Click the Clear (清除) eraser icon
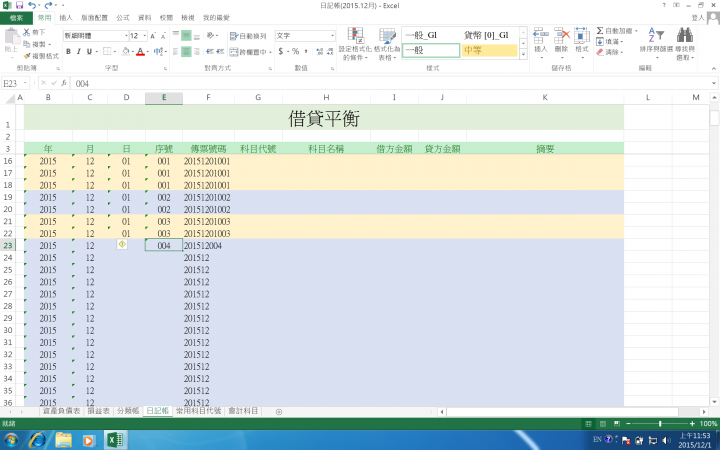The height and width of the screenshot is (450, 720). (600, 52)
